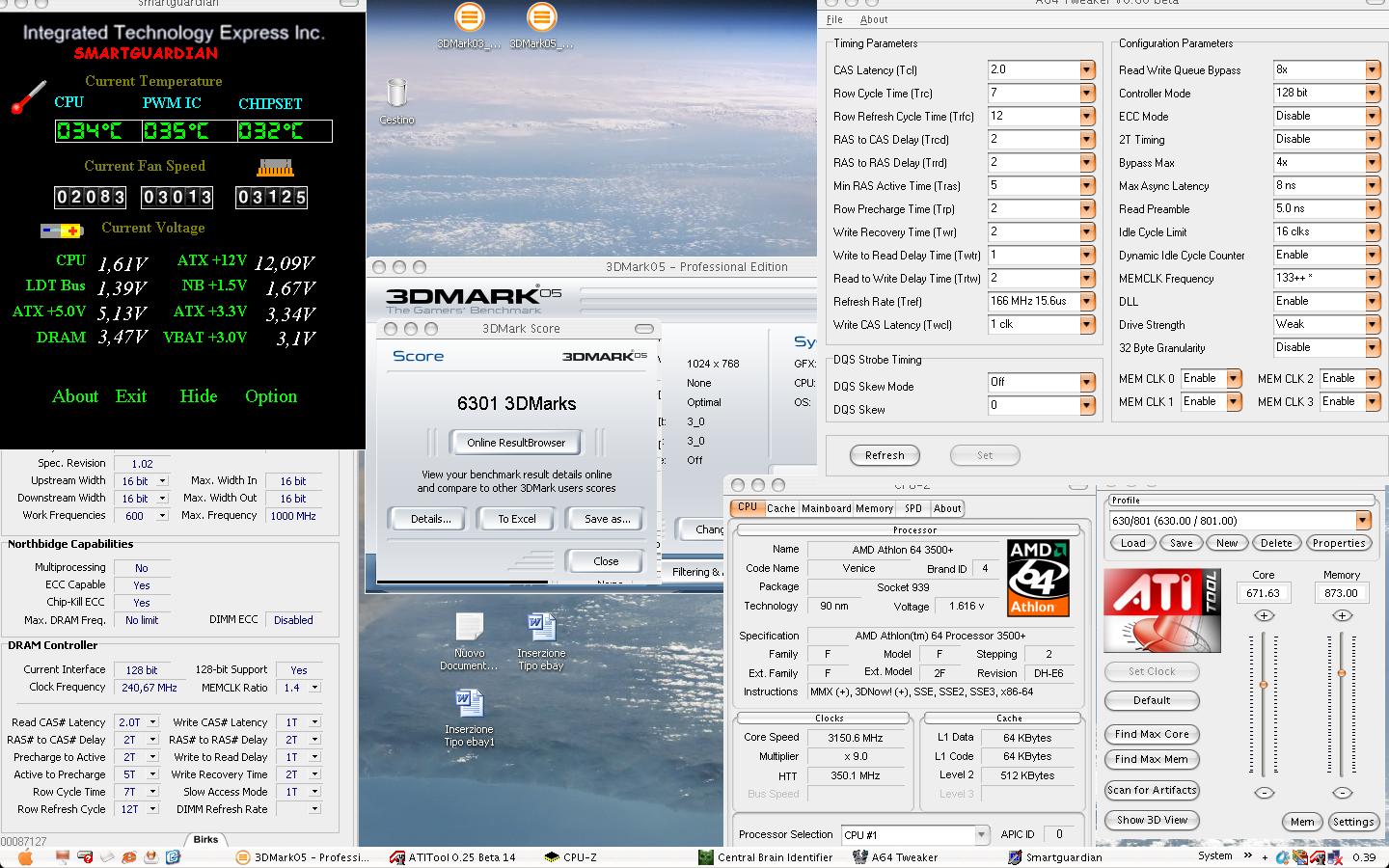
Task: Click the AMD Athlon 64 logo in CPU-Z
Action: pyautogui.click(x=1038, y=578)
